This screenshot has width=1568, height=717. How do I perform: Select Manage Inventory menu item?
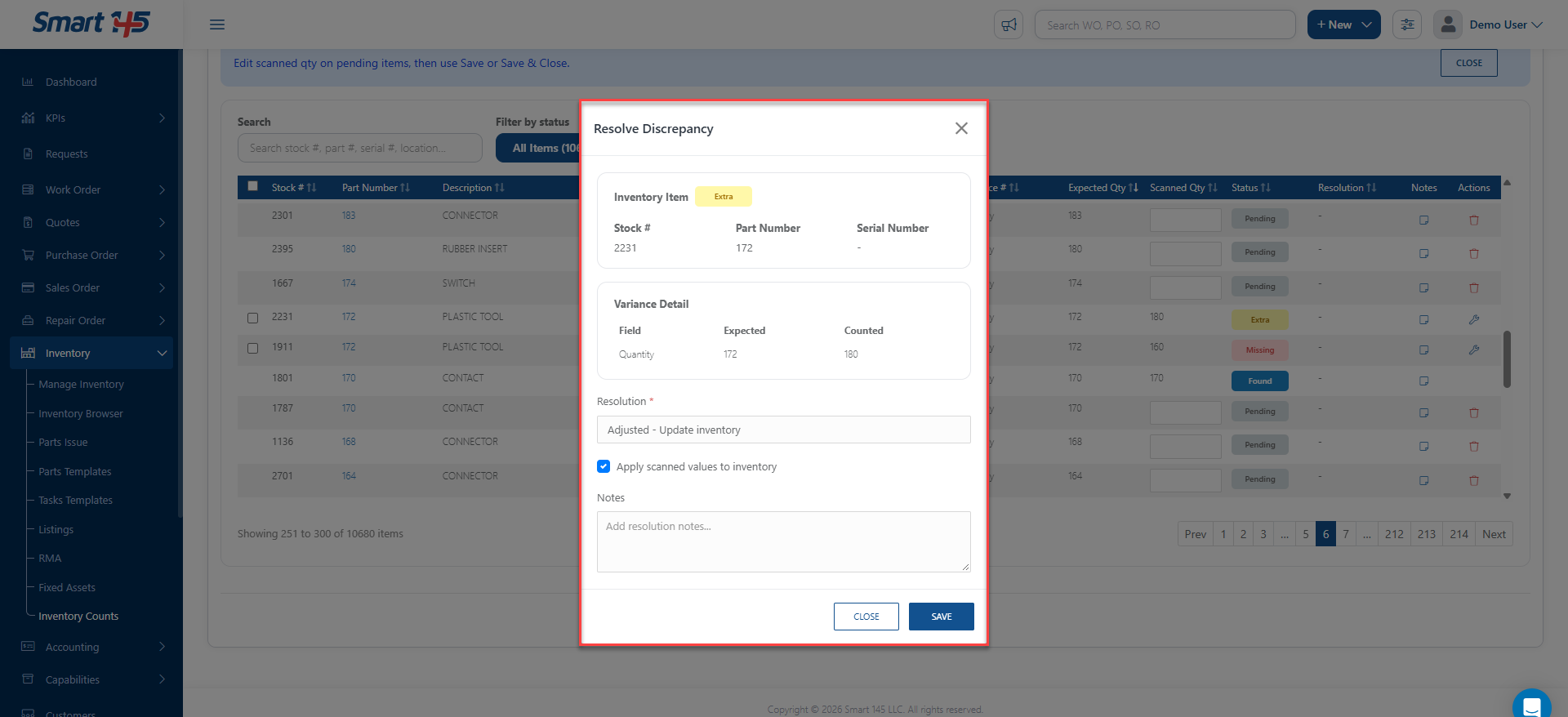click(x=81, y=384)
